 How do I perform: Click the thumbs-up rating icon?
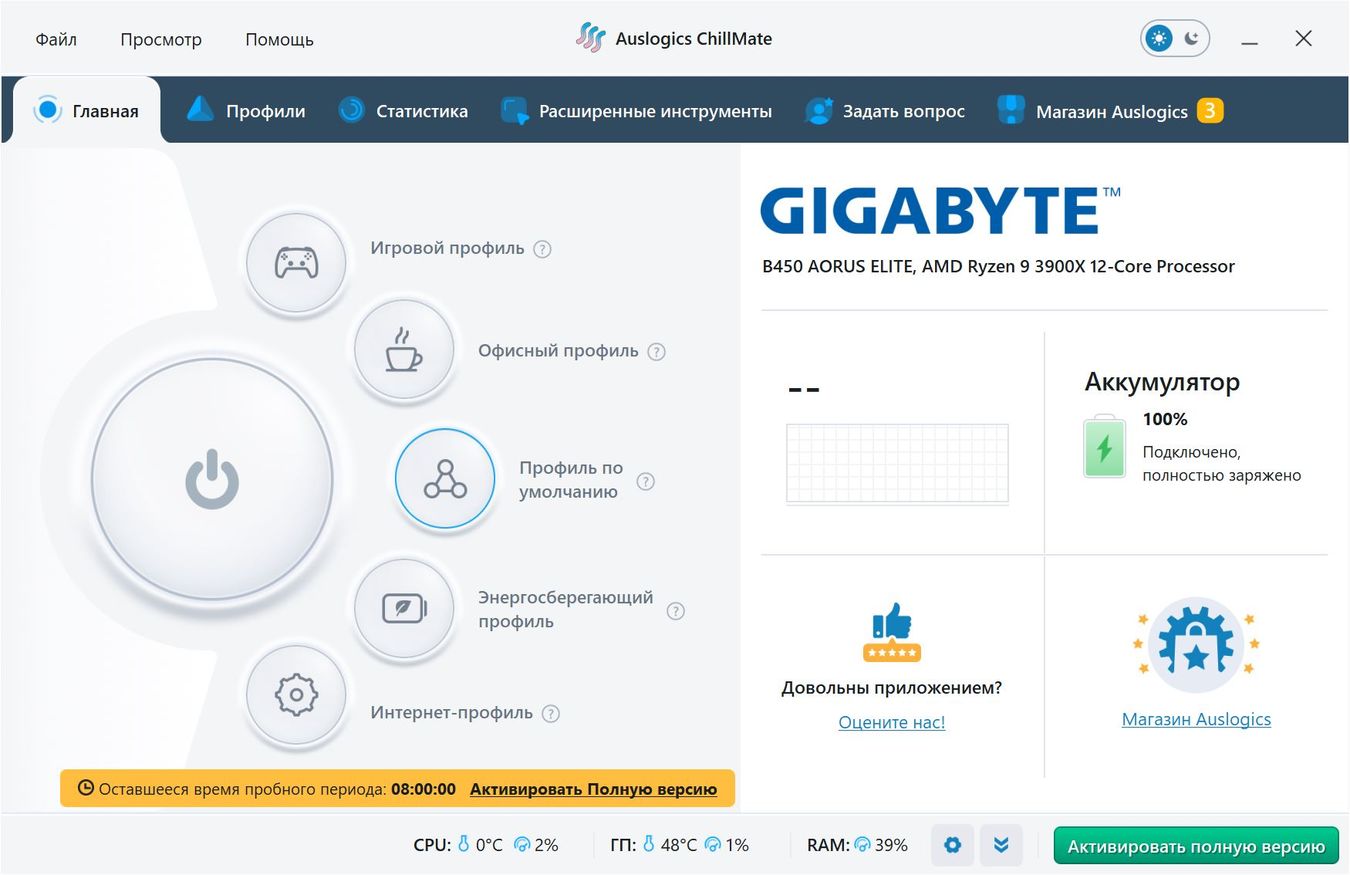point(892,632)
